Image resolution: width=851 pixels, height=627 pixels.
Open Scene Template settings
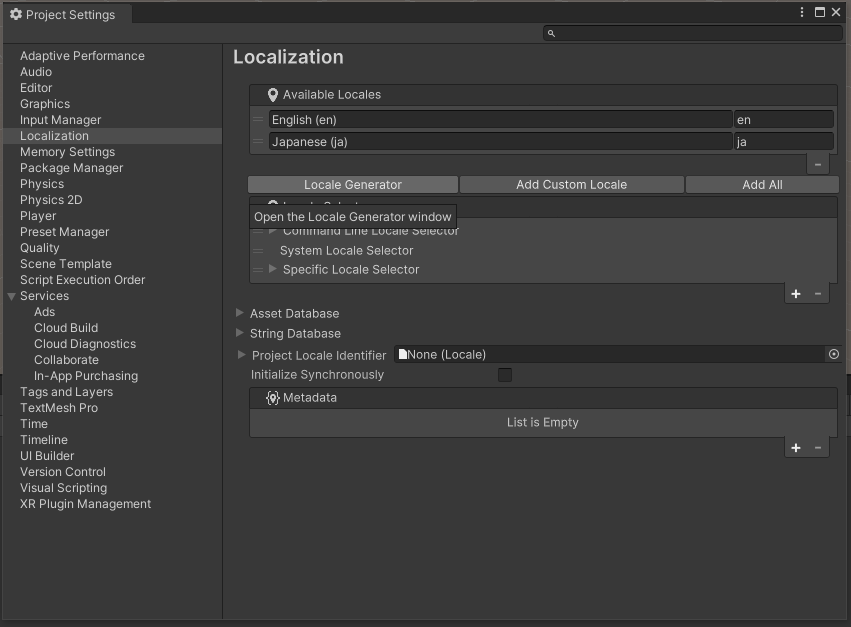[x=66, y=264]
